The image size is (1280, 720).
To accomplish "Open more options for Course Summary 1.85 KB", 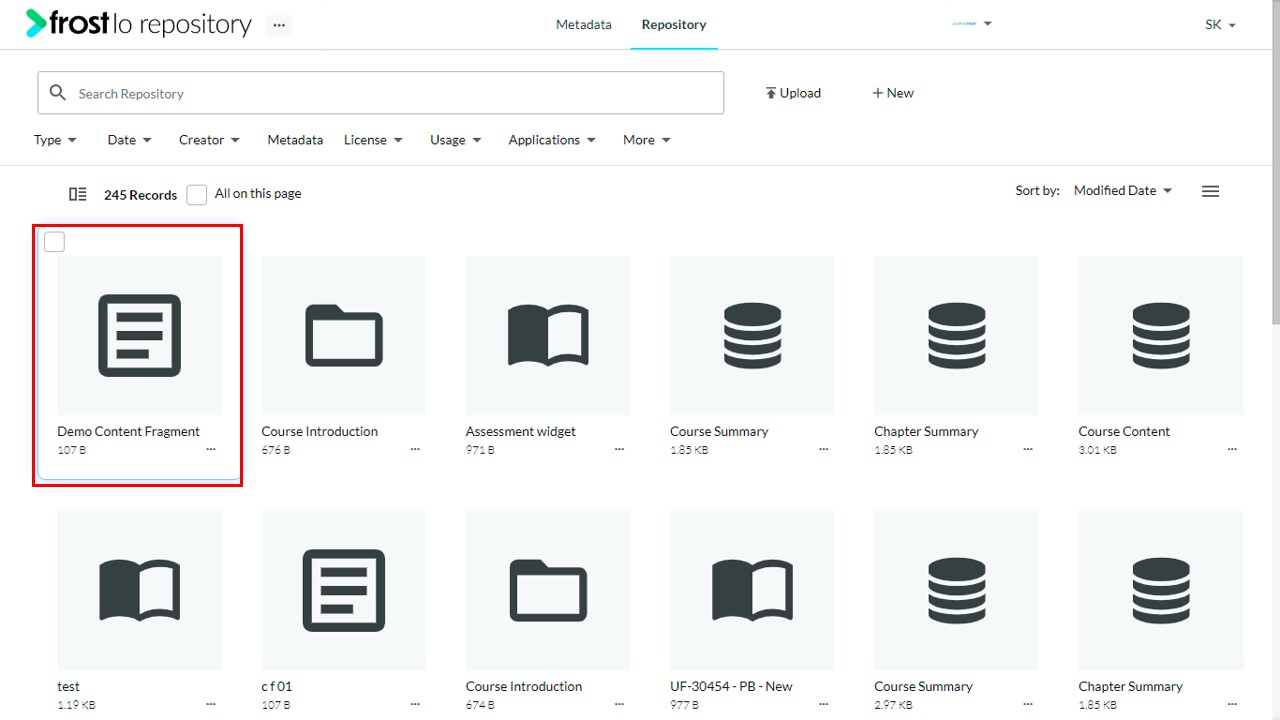I will click(x=824, y=450).
